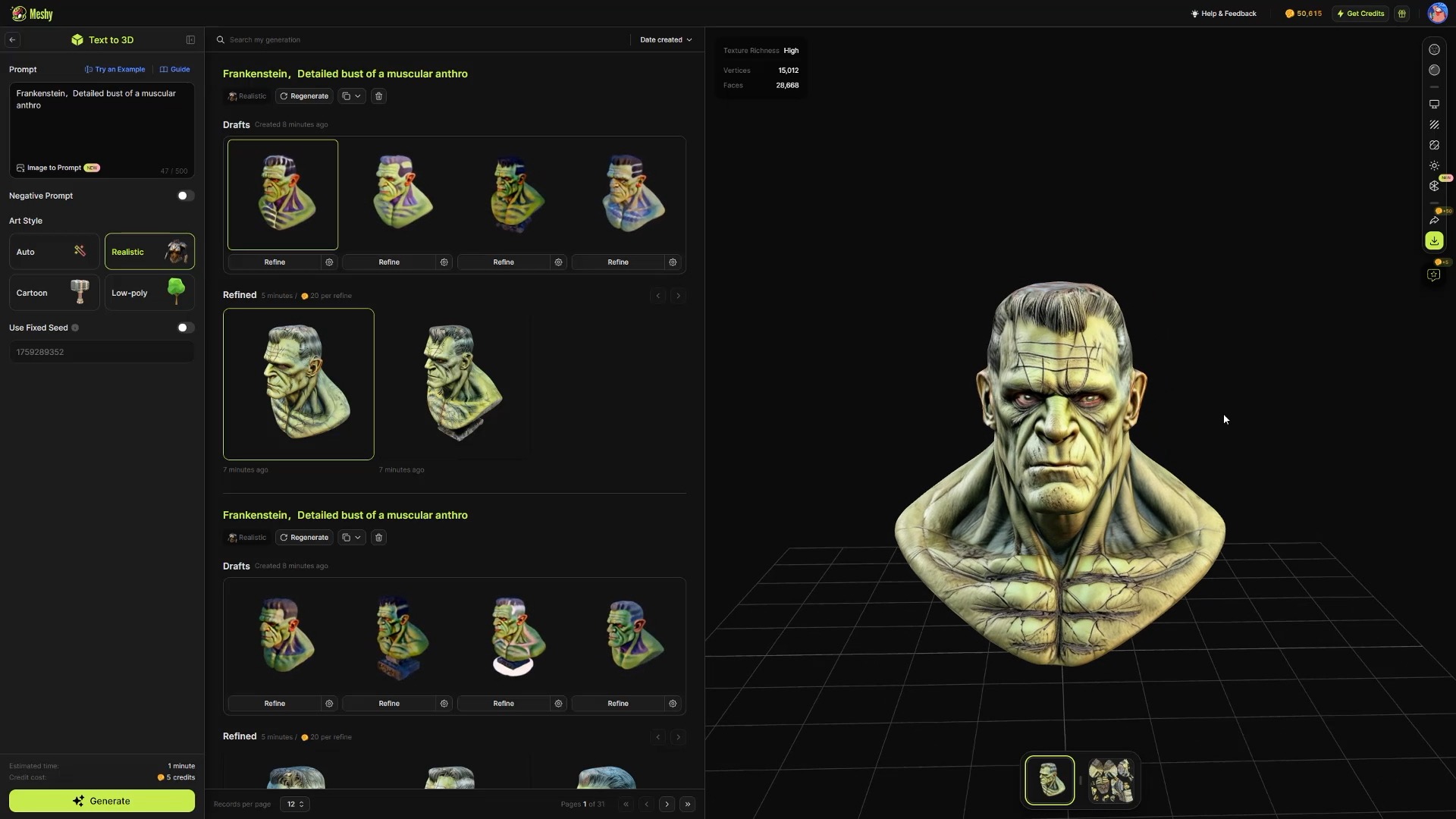Open the Guide from the prompt header

point(174,69)
